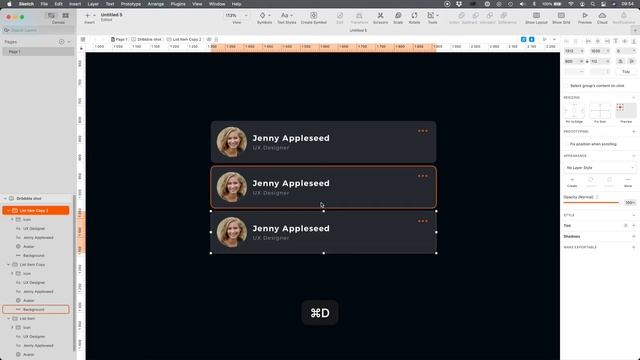Collapse the Dribbble shot artboard in layers
Viewport: 640px width, 360px height.
(5, 198)
